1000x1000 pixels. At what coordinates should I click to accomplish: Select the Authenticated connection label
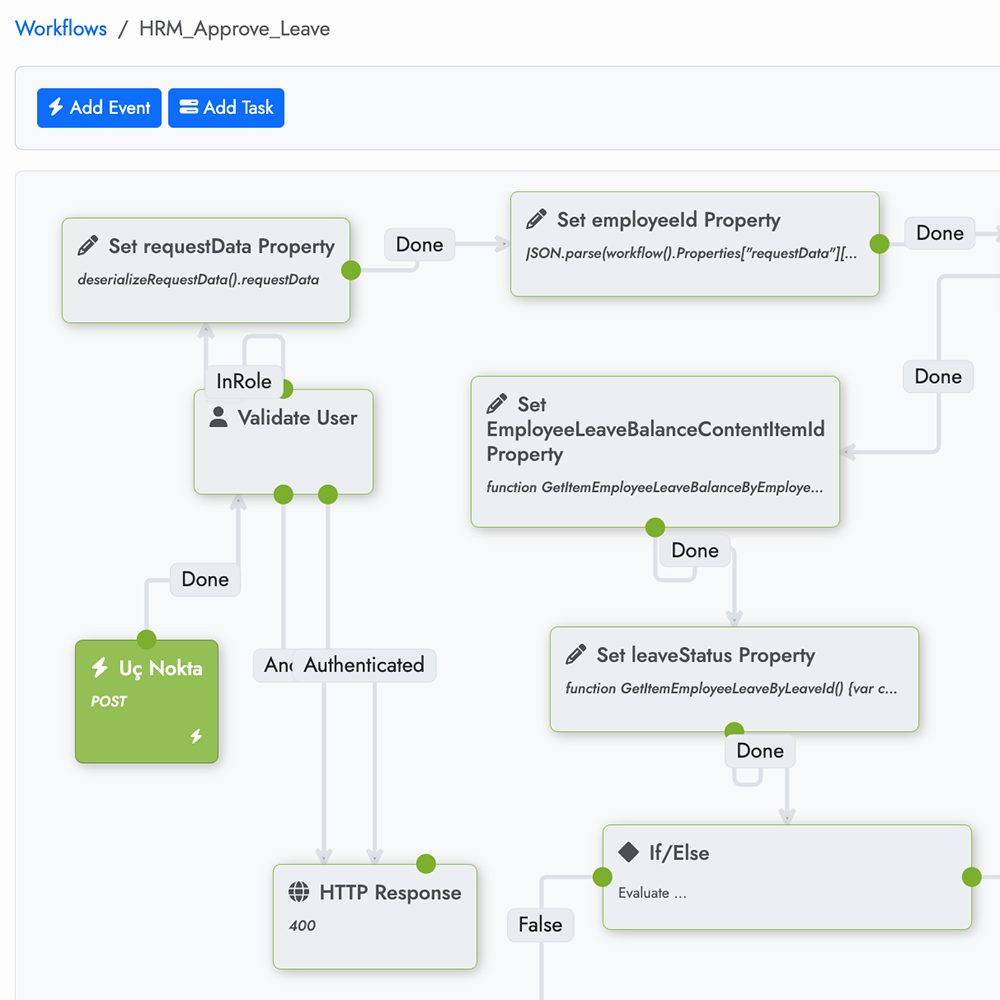pyautogui.click(x=364, y=665)
